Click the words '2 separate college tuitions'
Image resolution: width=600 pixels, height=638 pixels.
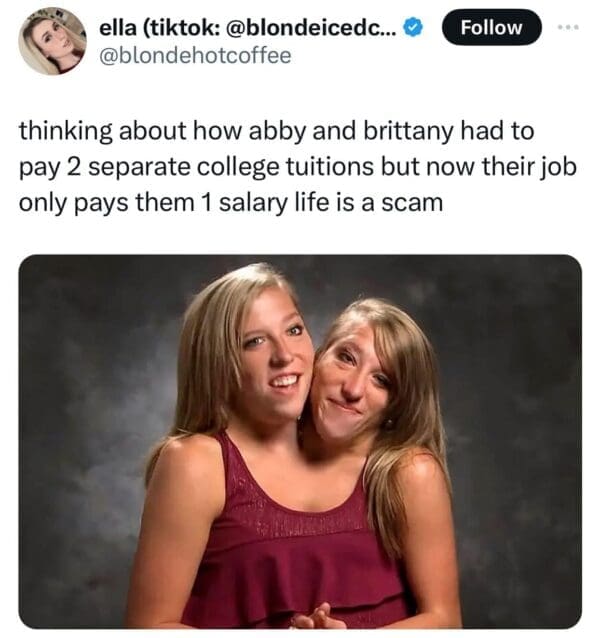tap(220, 167)
